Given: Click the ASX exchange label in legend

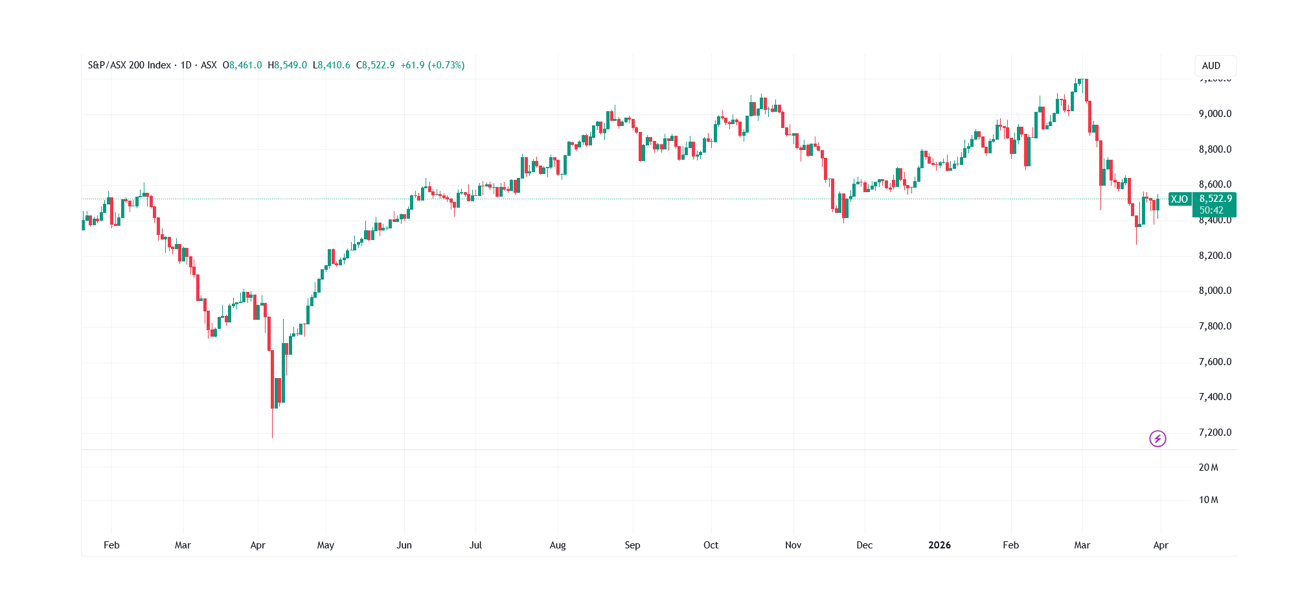Looking at the screenshot, I should click(208, 65).
